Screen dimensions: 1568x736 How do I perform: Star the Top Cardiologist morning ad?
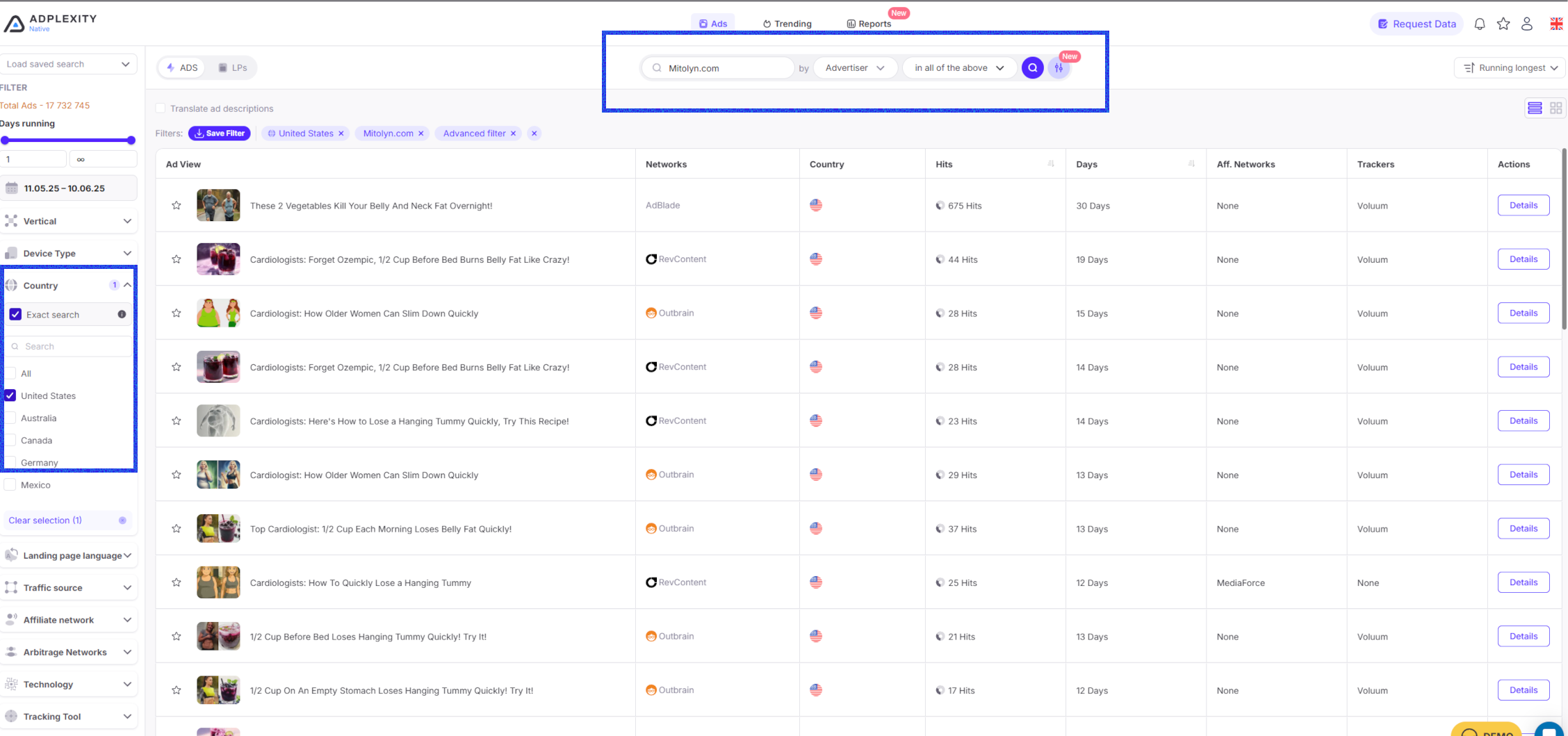click(x=177, y=529)
